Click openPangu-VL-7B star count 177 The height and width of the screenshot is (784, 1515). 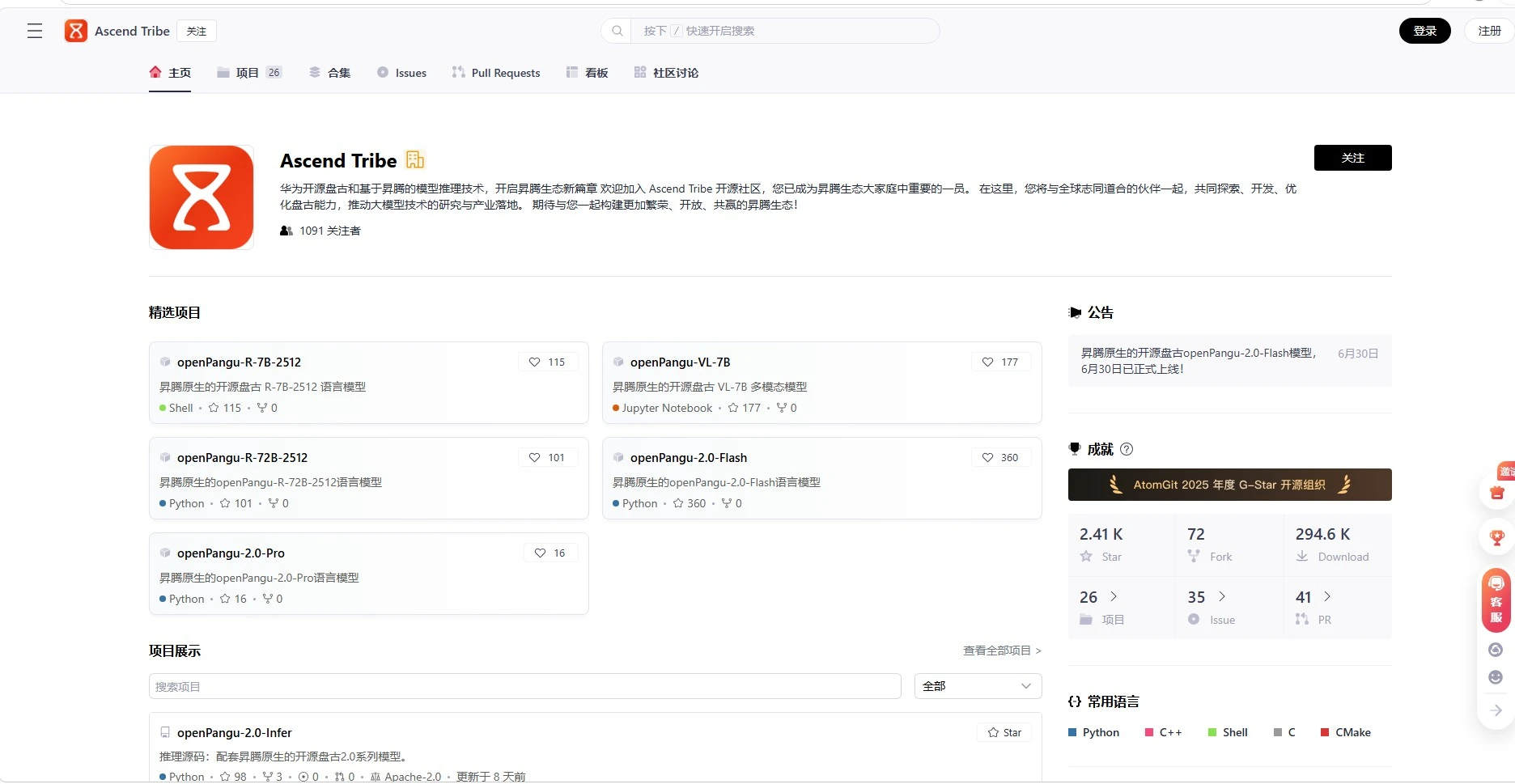coord(745,408)
